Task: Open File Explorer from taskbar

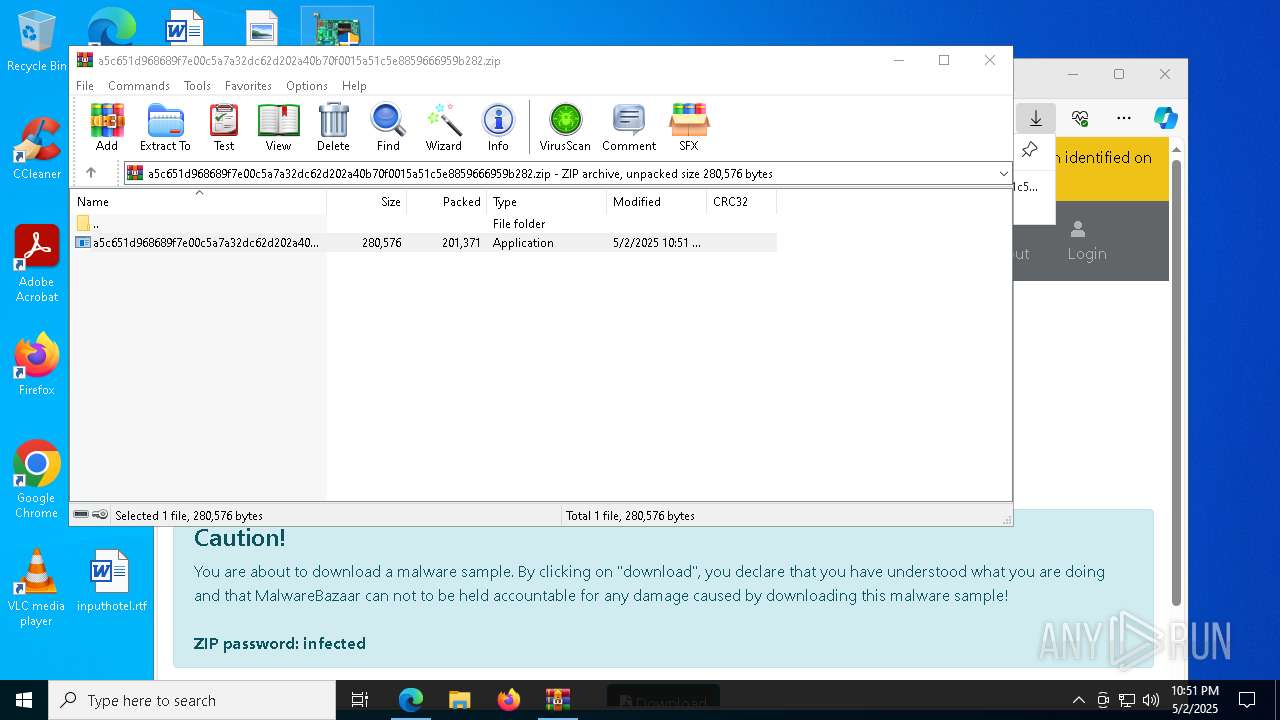Action: coord(460,700)
